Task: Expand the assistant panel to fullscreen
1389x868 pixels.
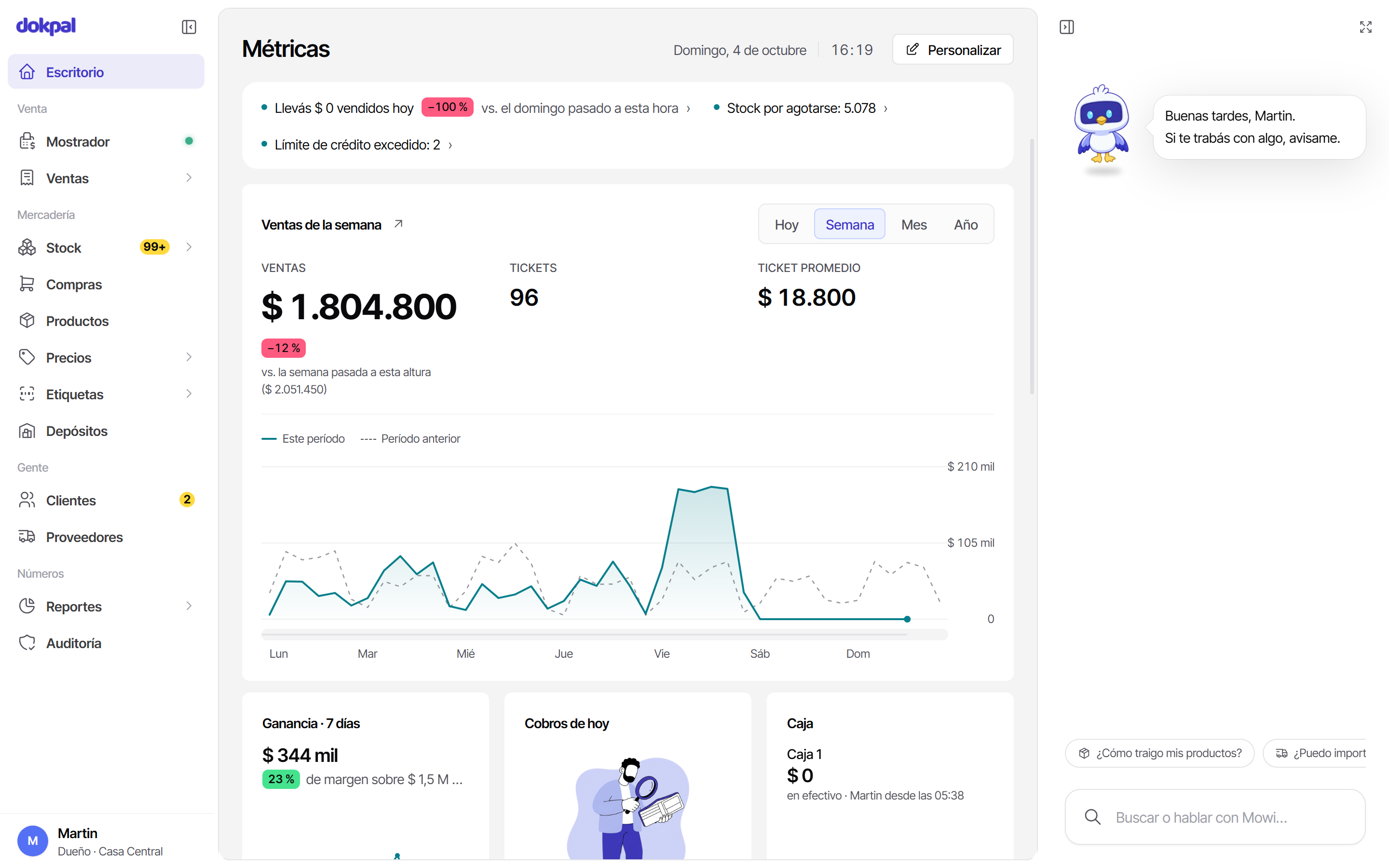Action: pos(1365,27)
